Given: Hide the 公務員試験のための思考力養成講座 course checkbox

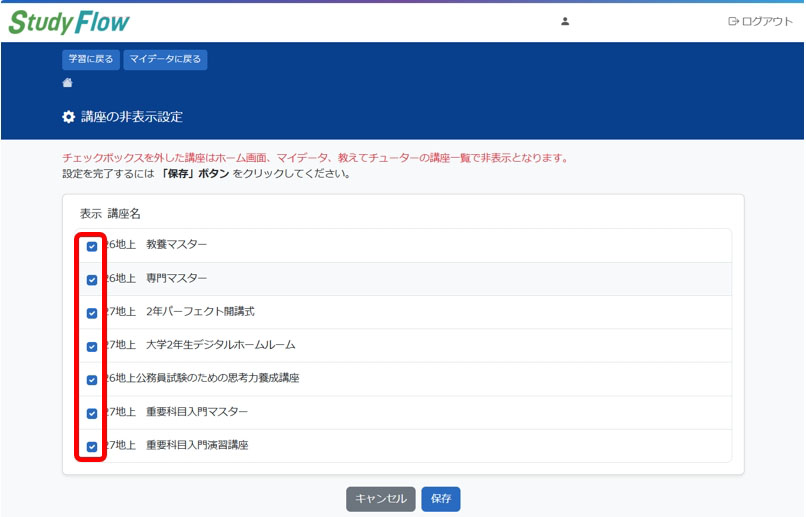Looking at the screenshot, I should pos(92,380).
